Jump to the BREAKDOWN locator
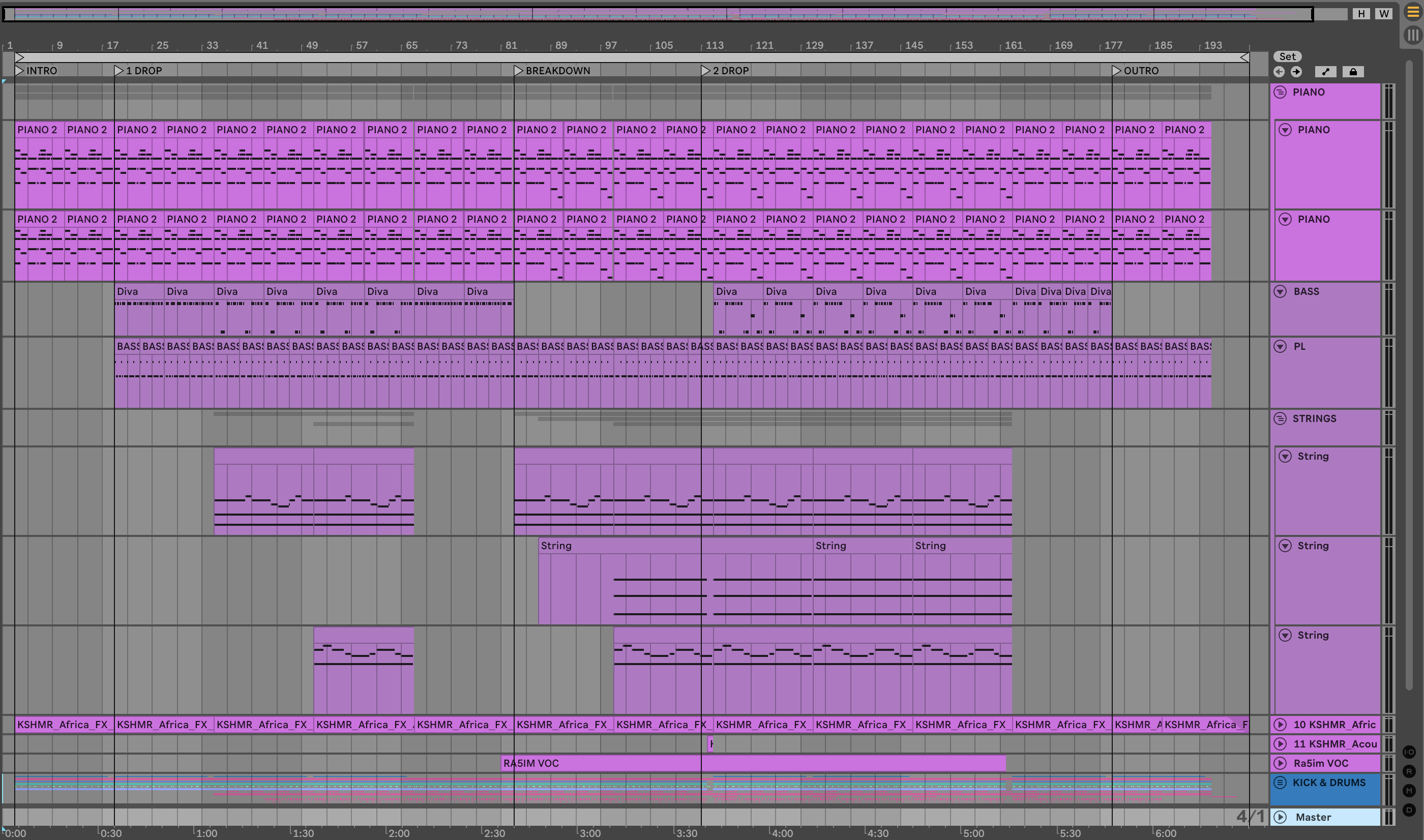 [518, 71]
